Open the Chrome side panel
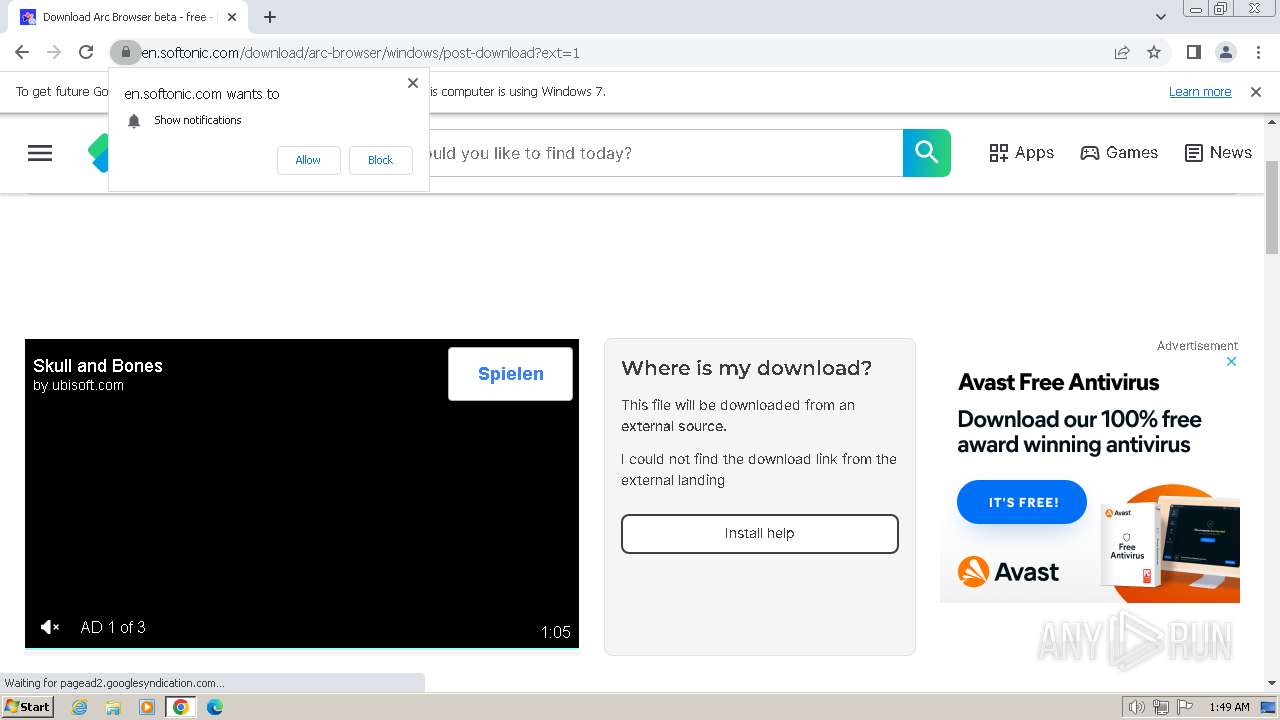1280x720 pixels. (1193, 52)
